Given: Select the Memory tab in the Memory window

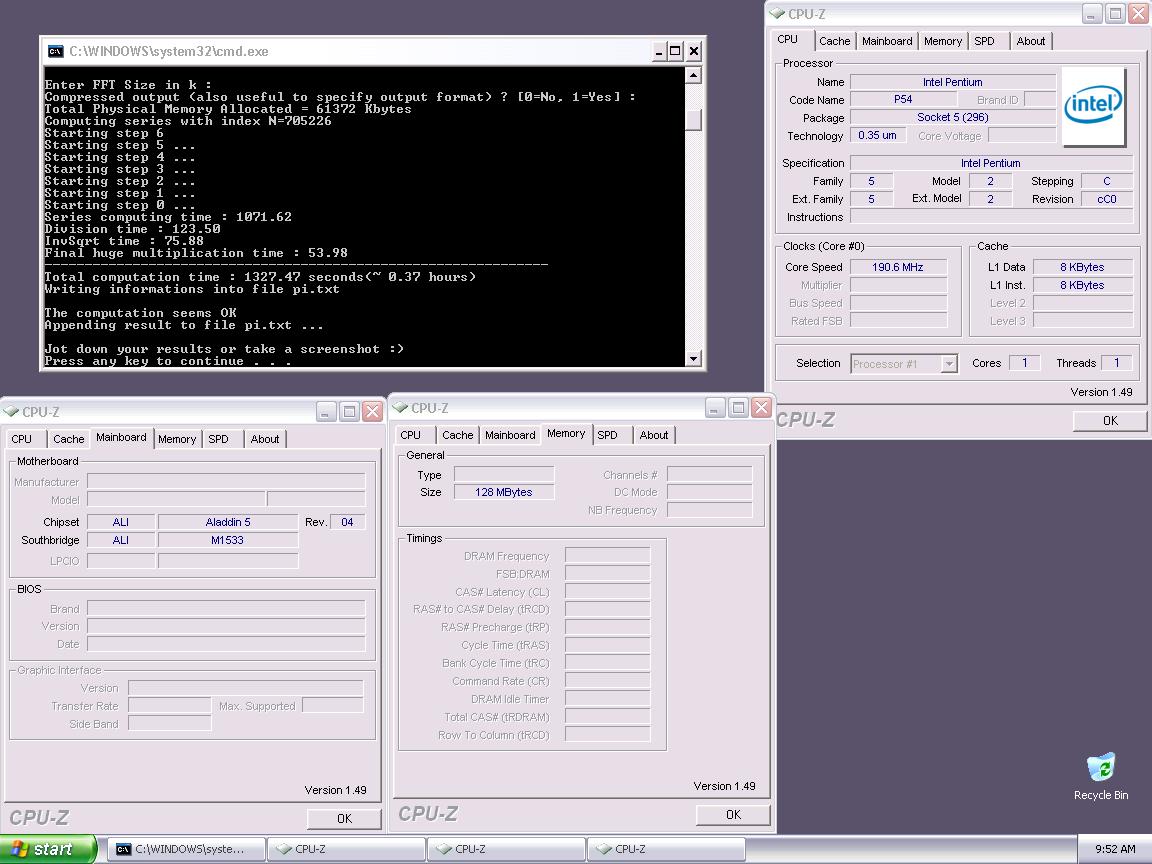Looking at the screenshot, I should pos(566,433).
